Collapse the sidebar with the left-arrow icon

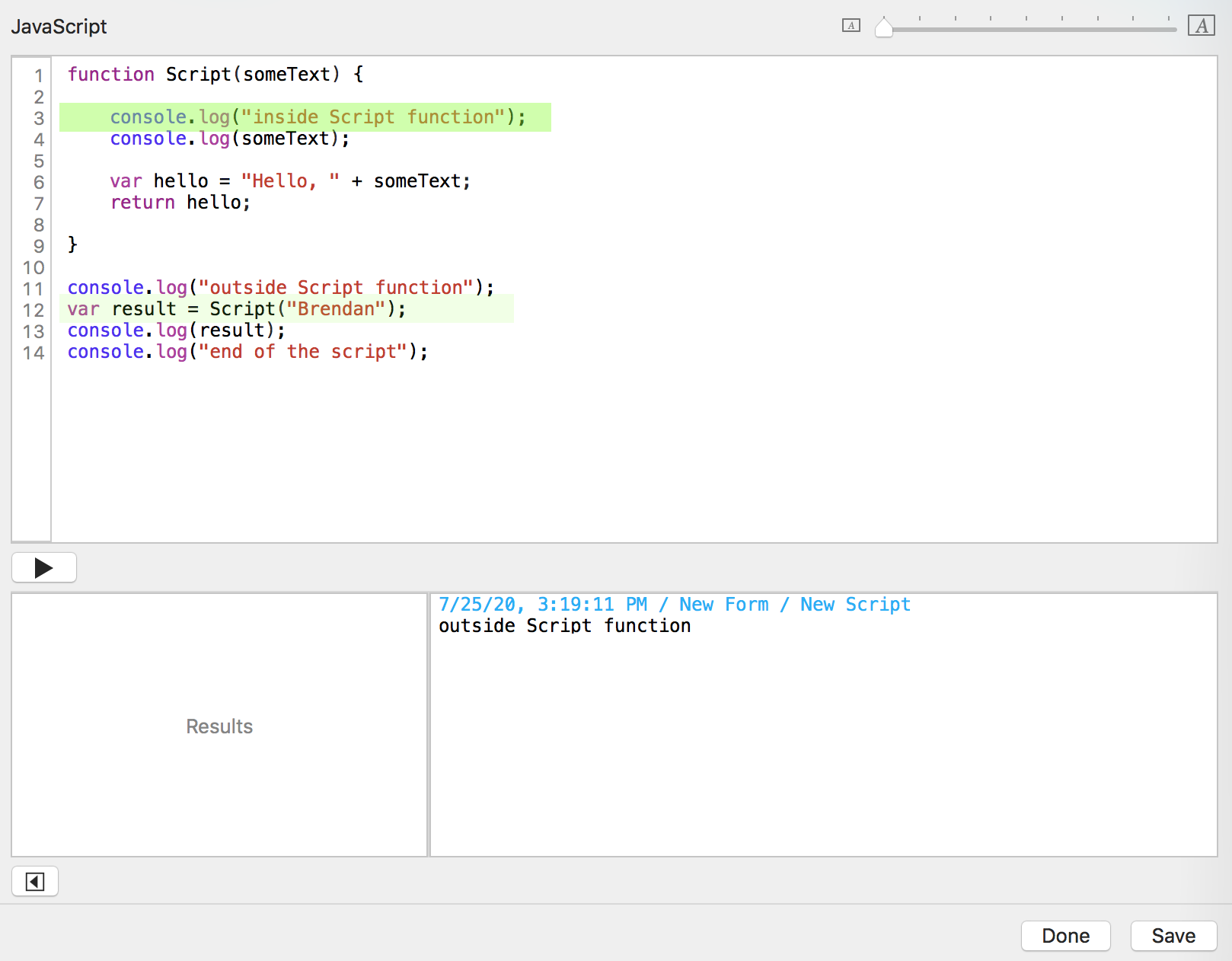[x=35, y=882]
